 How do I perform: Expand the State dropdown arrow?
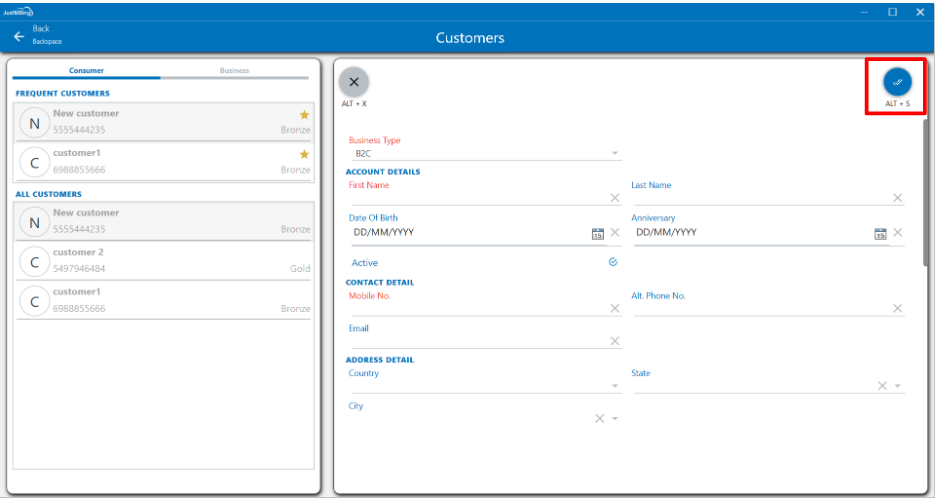[x=898, y=386]
